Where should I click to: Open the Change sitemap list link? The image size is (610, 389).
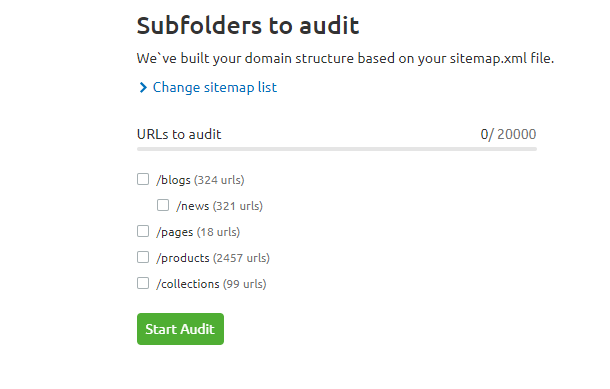(215, 88)
